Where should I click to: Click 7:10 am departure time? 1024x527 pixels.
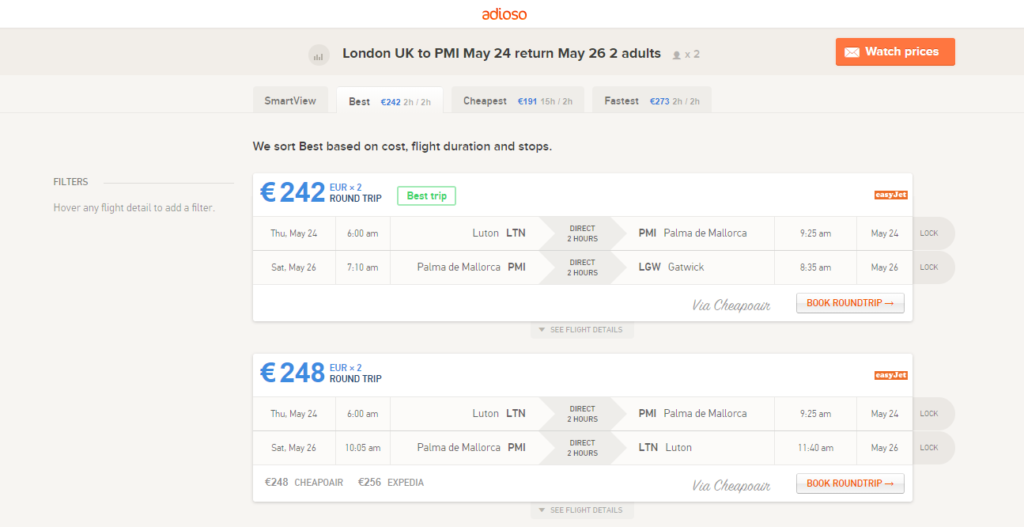pyautogui.click(x=363, y=267)
